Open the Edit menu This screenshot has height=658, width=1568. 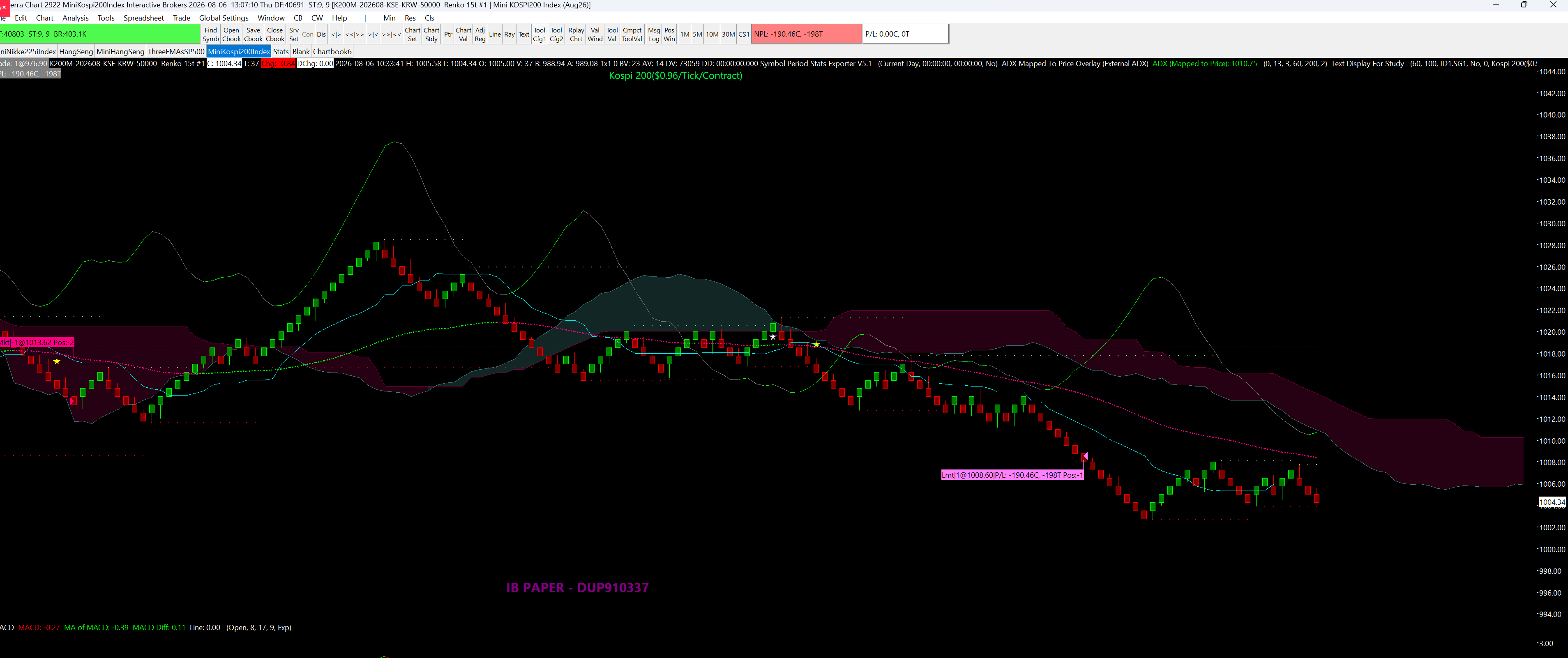(x=21, y=18)
